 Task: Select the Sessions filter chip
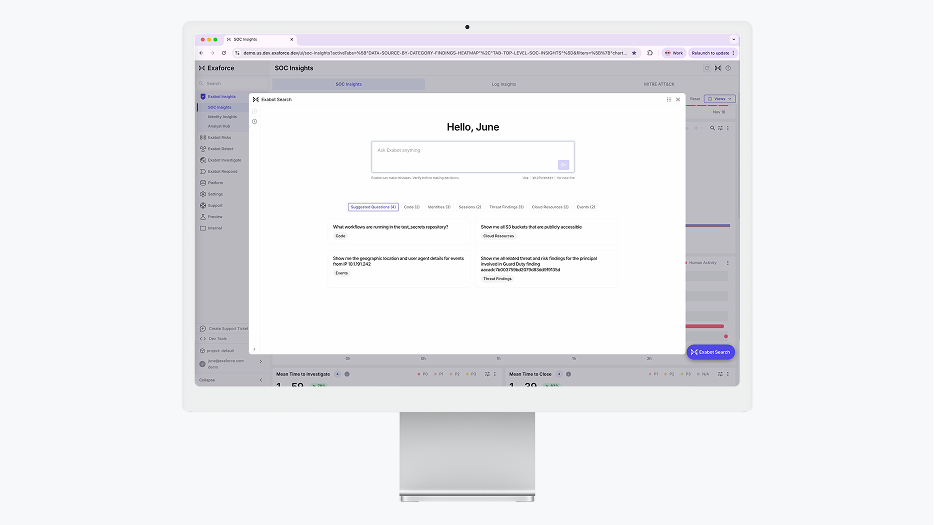coord(470,207)
